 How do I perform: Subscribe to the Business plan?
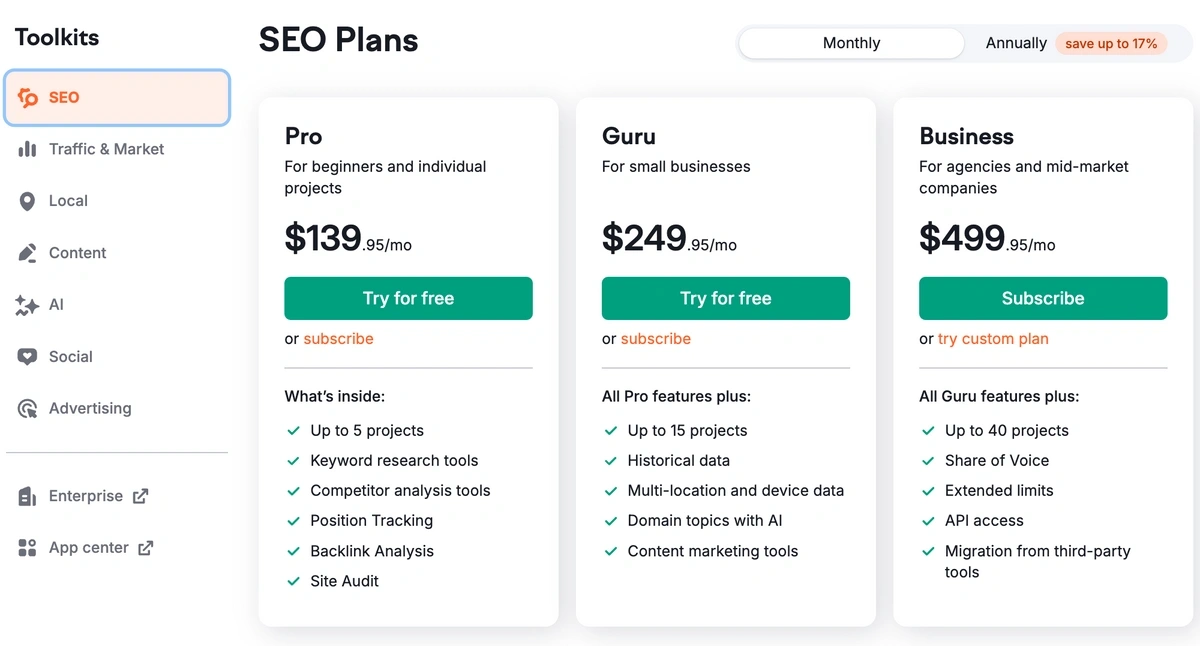pyautogui.click(x=1042, y=298)
